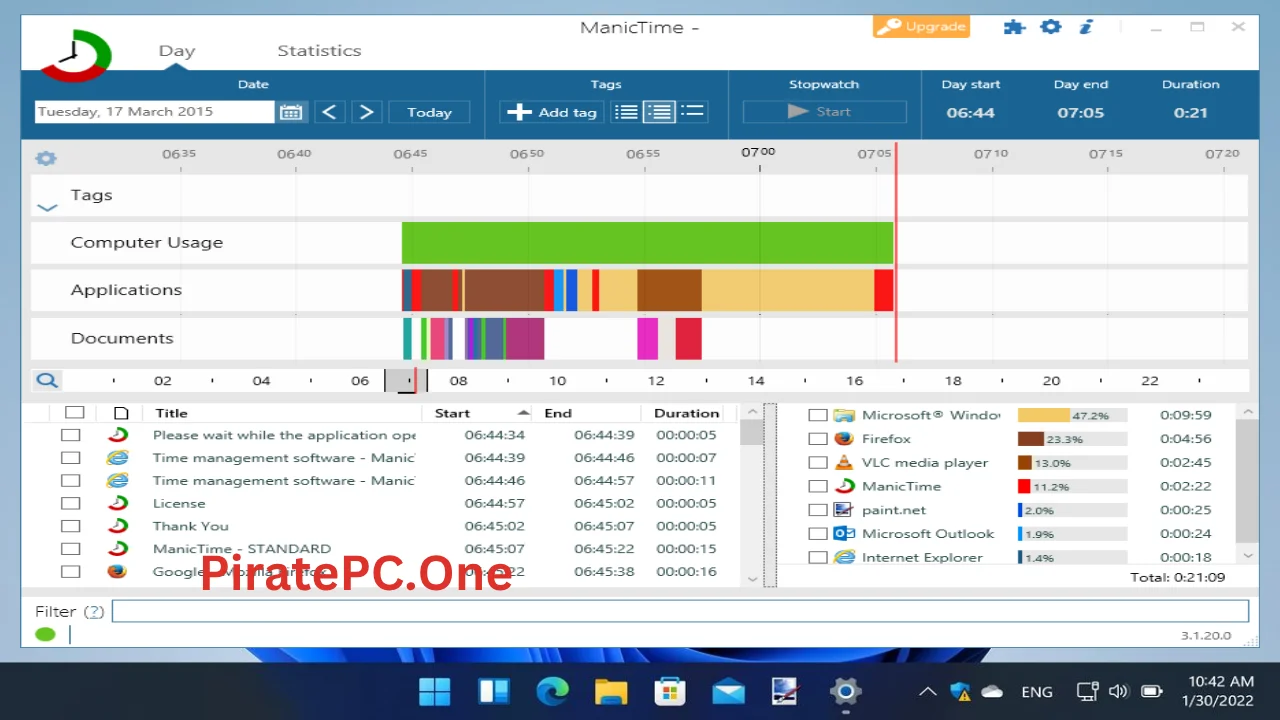1280x720 pixels.
Task: Sort by the Title column header
Action: (x=171, y=413)
